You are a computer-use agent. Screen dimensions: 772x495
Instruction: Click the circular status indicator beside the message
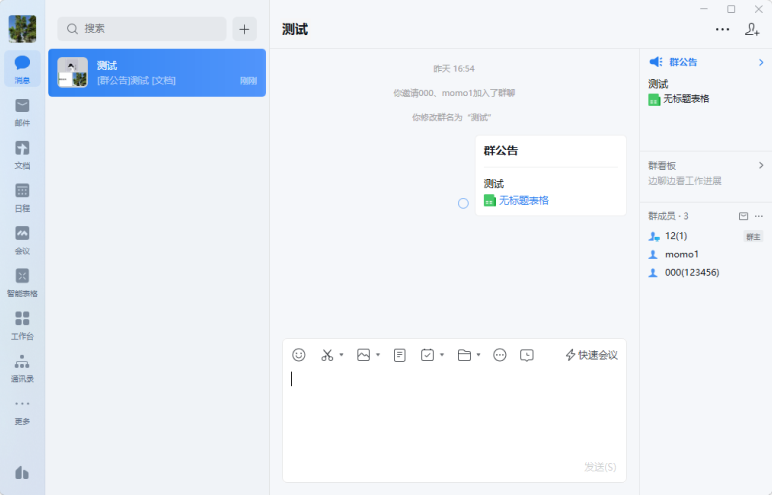tap(463, 203)
